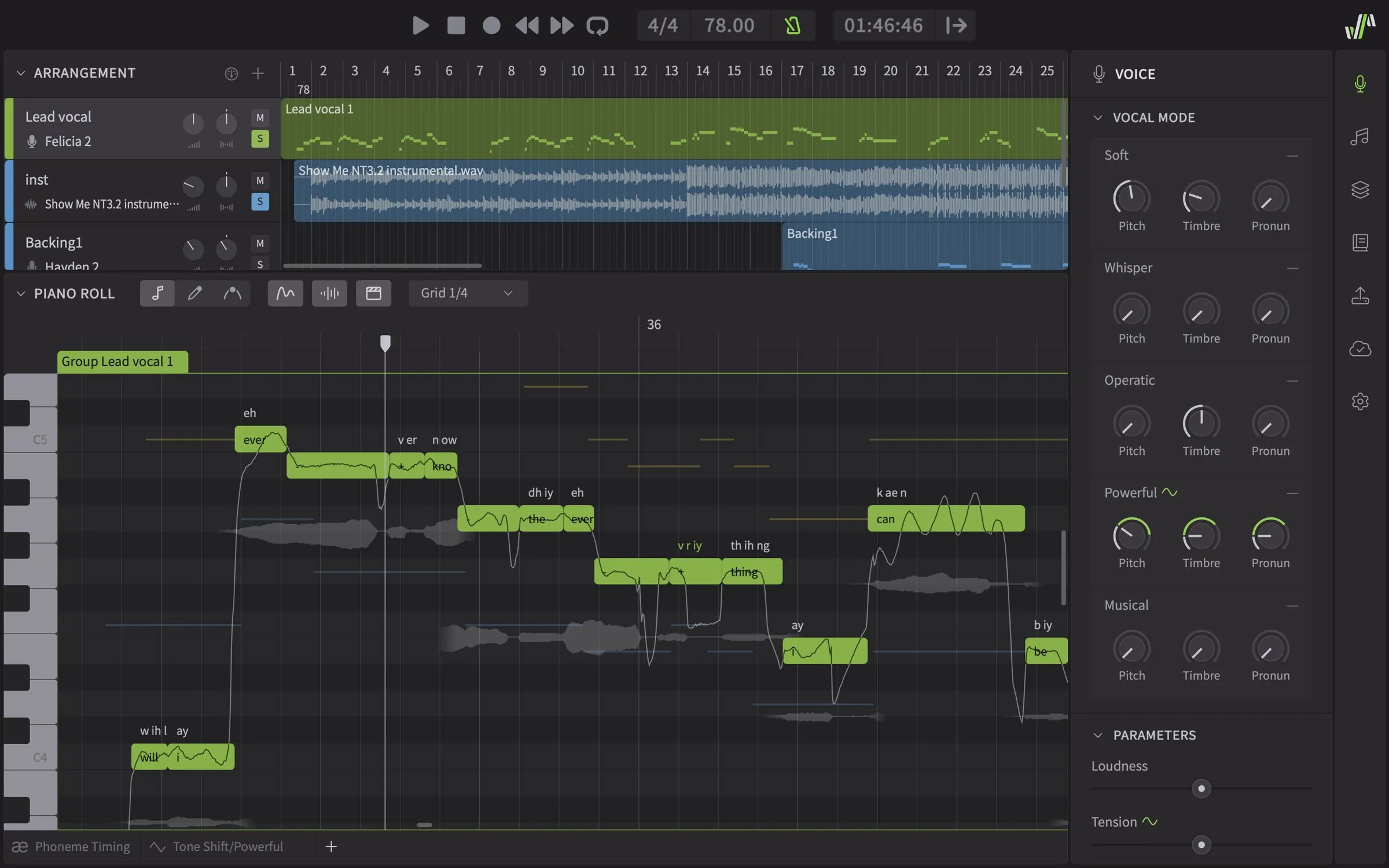The image size is (1389, 868).
Task: Collapse the Piano Roll panel
Action: [x=21, y=293]
